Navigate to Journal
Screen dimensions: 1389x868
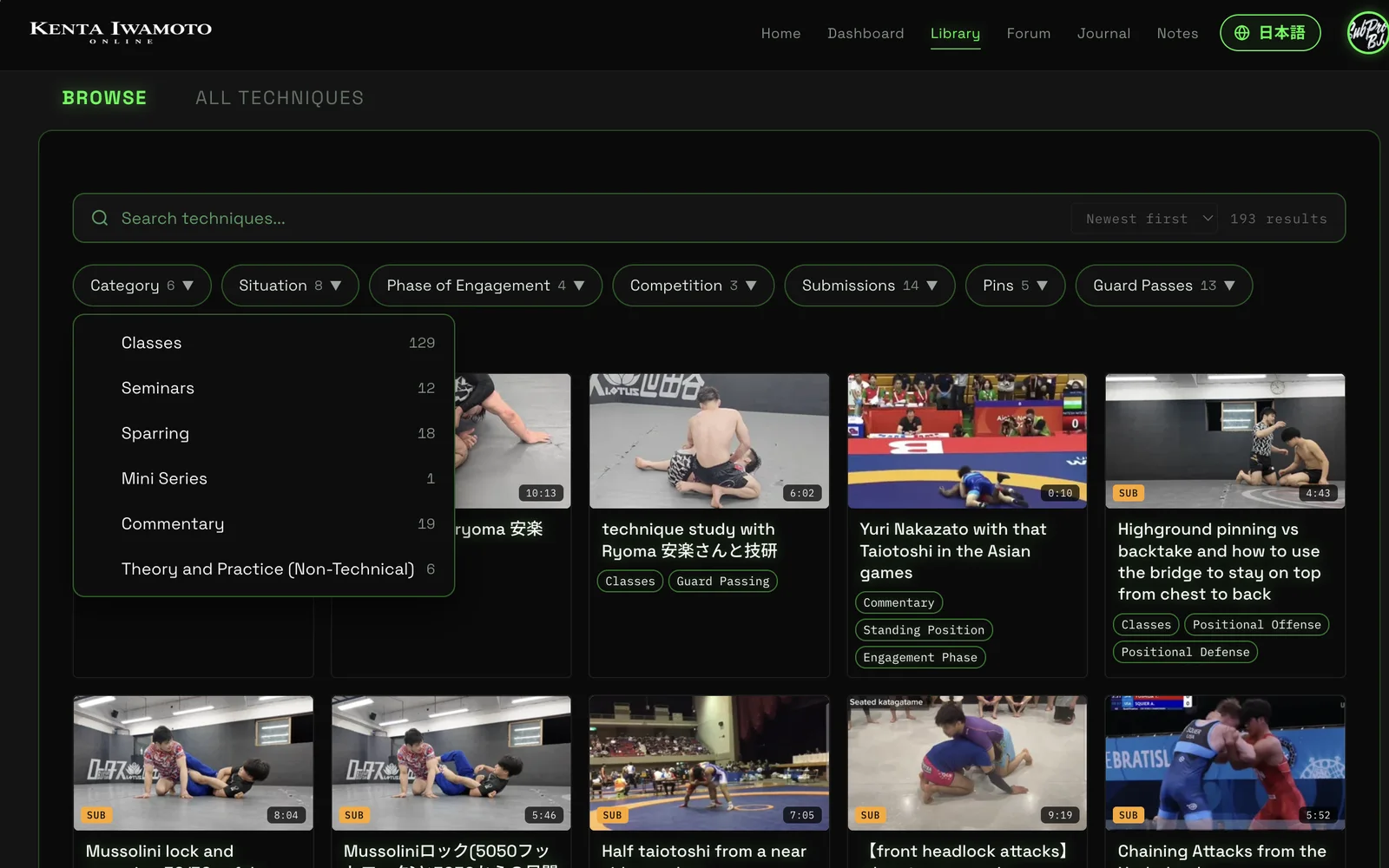tap(1103, 33)
